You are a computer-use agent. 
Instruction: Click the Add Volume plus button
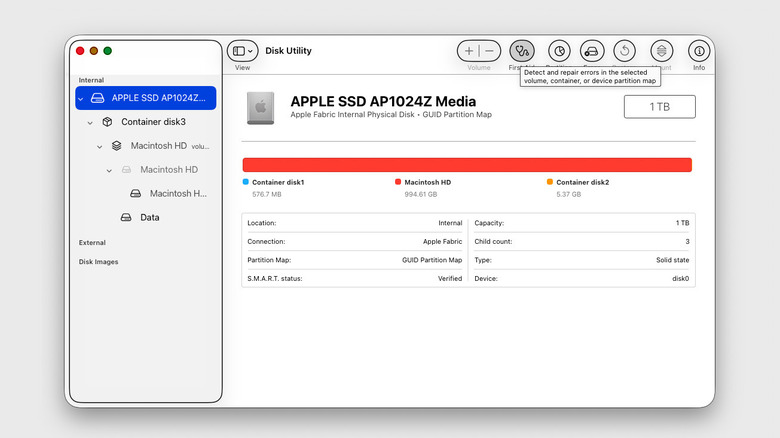click(x=469, y=51)
